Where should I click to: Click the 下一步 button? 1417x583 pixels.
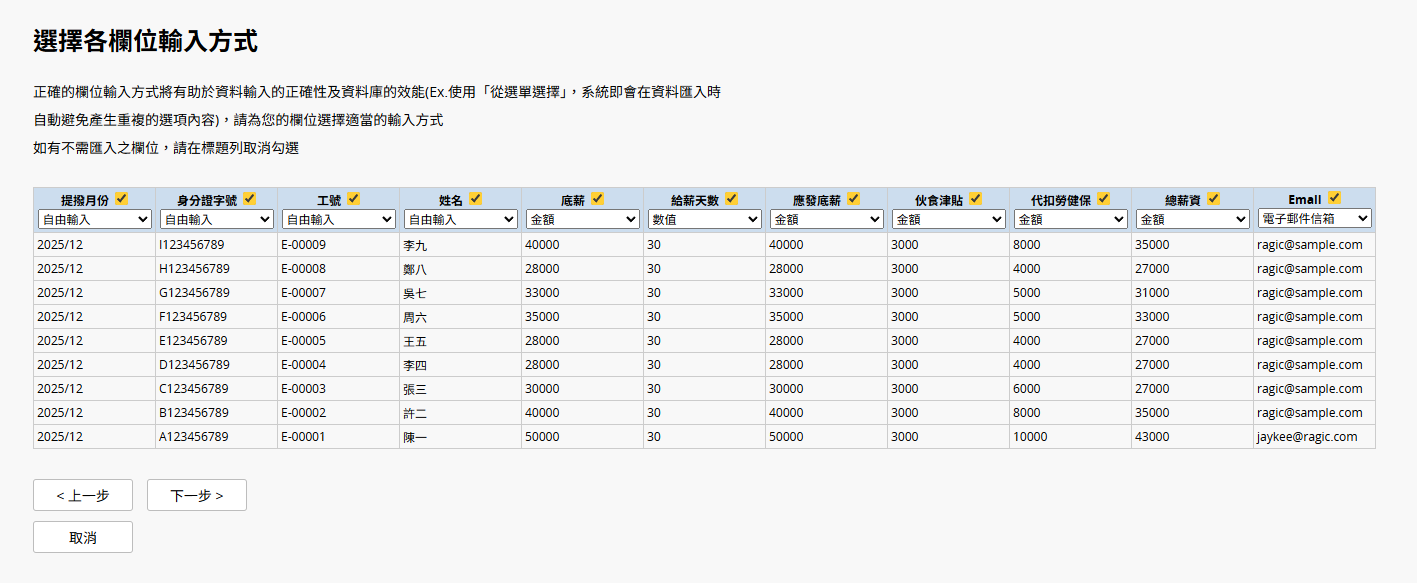(197, 495)
